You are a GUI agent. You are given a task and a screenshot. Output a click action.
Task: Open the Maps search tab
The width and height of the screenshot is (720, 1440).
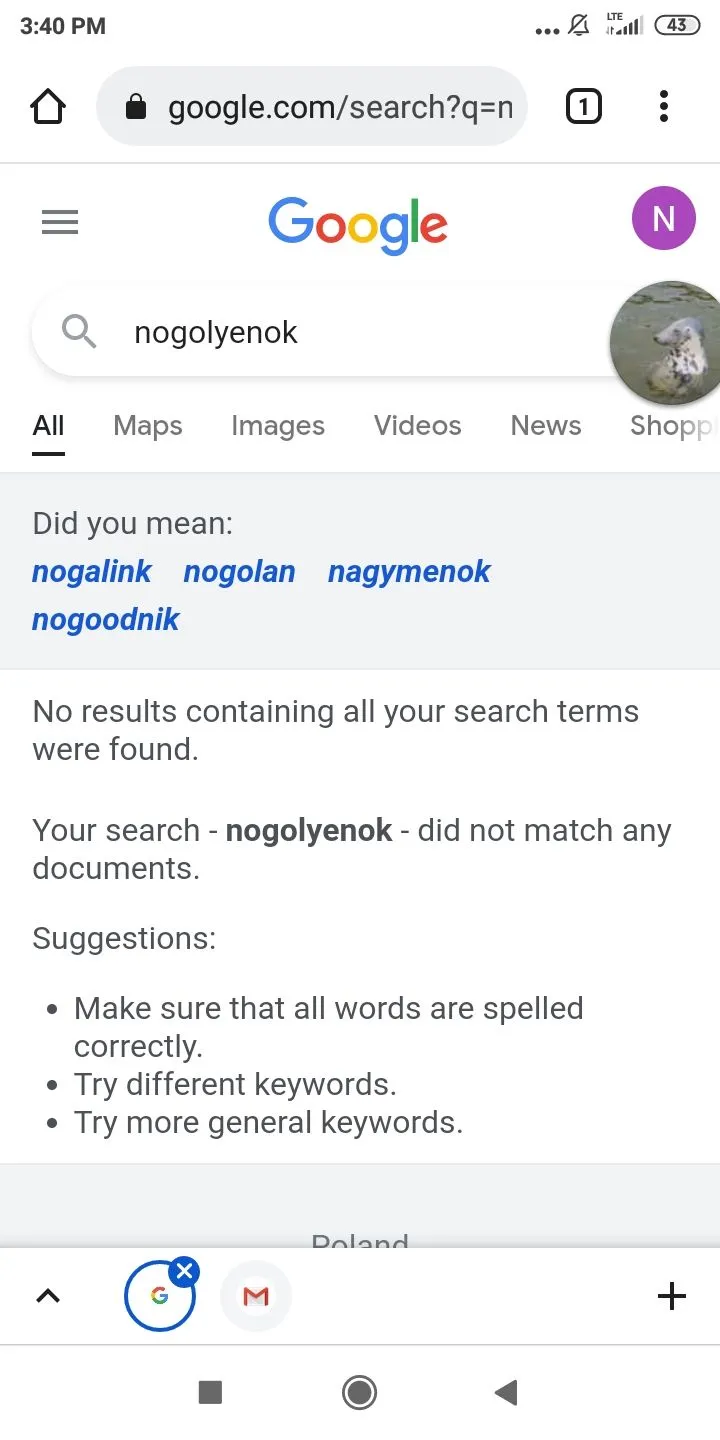[x=148, y=426]
